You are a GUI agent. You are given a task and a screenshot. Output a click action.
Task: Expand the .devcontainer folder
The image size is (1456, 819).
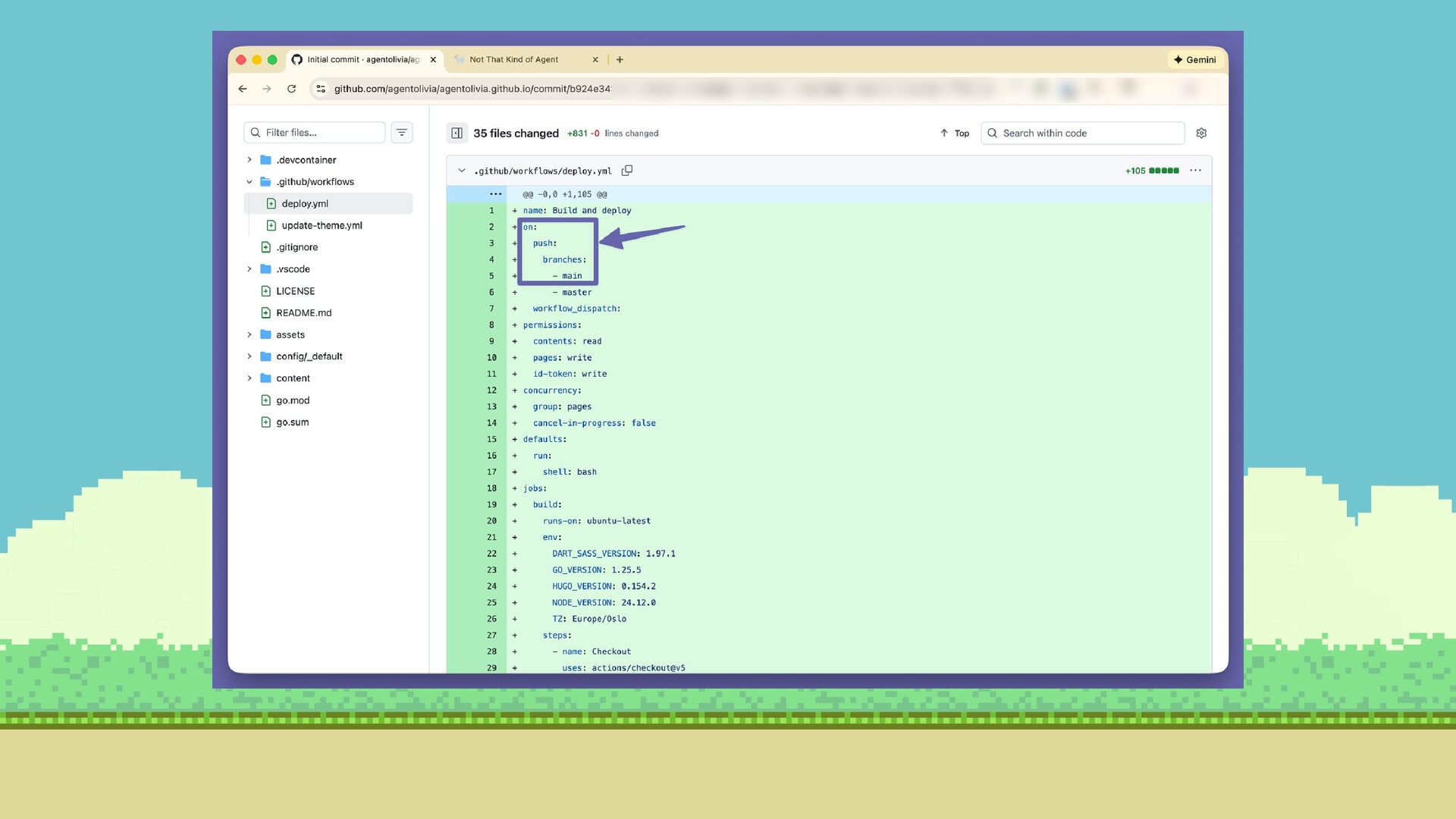249,160
